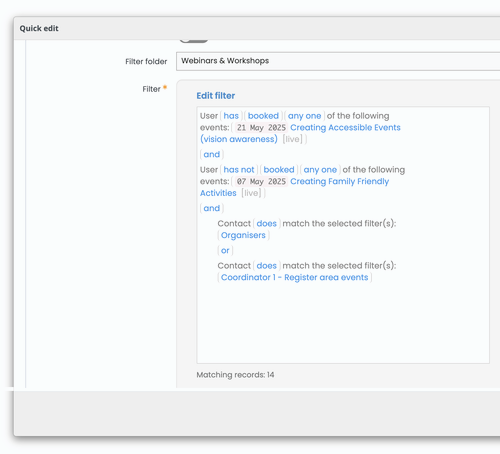Image resolution: width=500 pixels, height=454 pixels.
Task: Change the 'has not' operator
Action: [239, 170]
